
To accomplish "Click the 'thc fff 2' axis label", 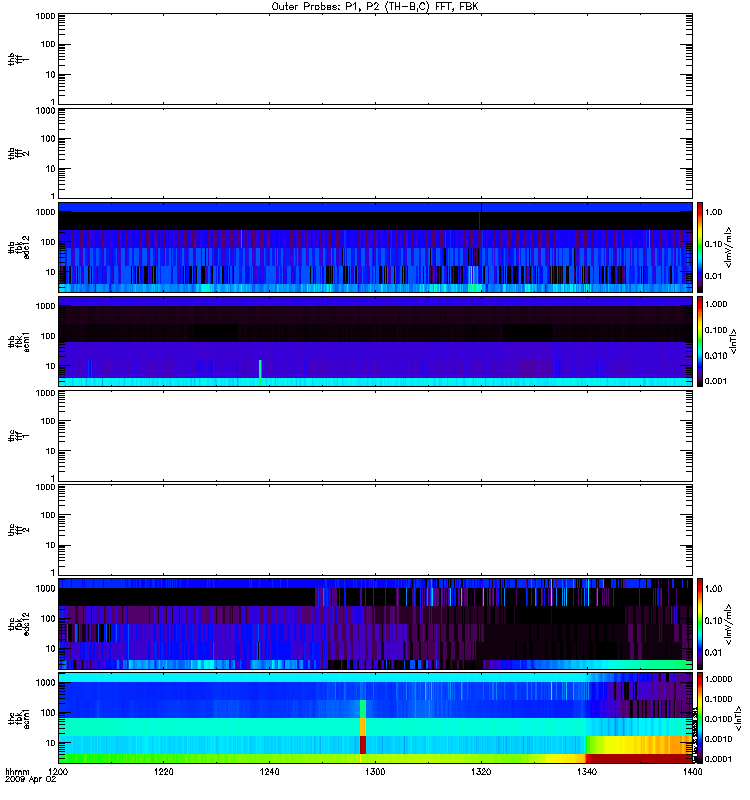I will click(18, 530).
